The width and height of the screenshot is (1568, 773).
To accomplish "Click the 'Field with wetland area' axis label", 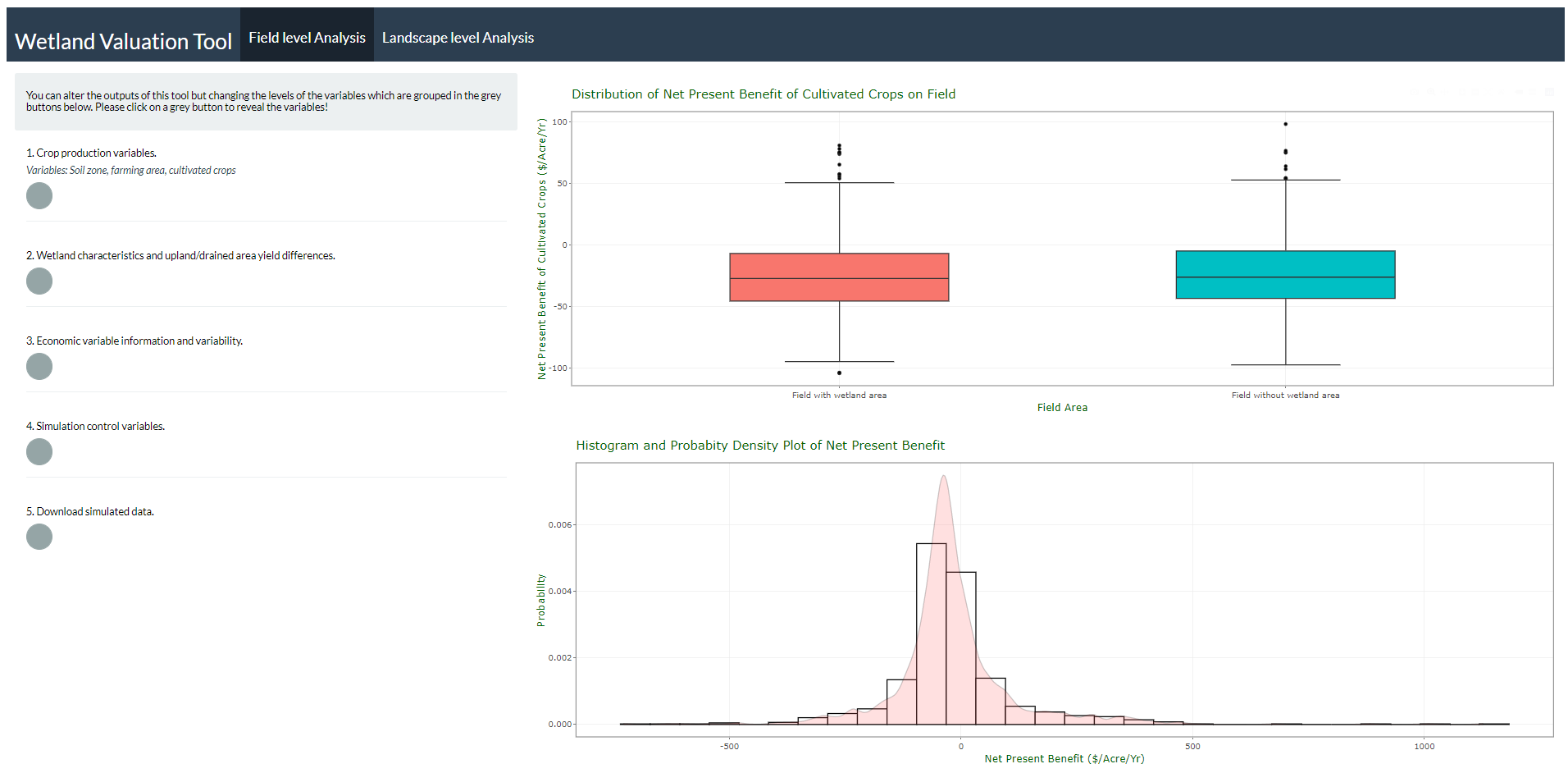I will point(839,396).
